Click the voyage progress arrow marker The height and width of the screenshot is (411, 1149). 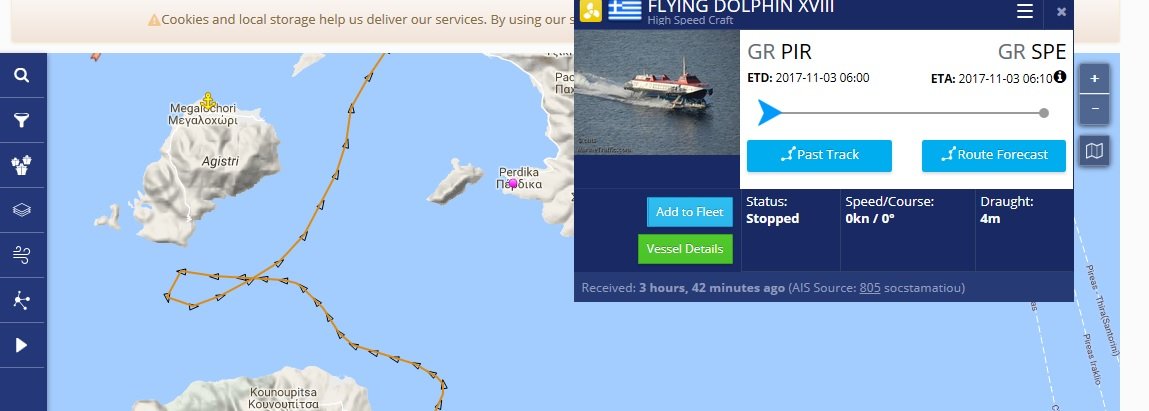coord(769,113)
